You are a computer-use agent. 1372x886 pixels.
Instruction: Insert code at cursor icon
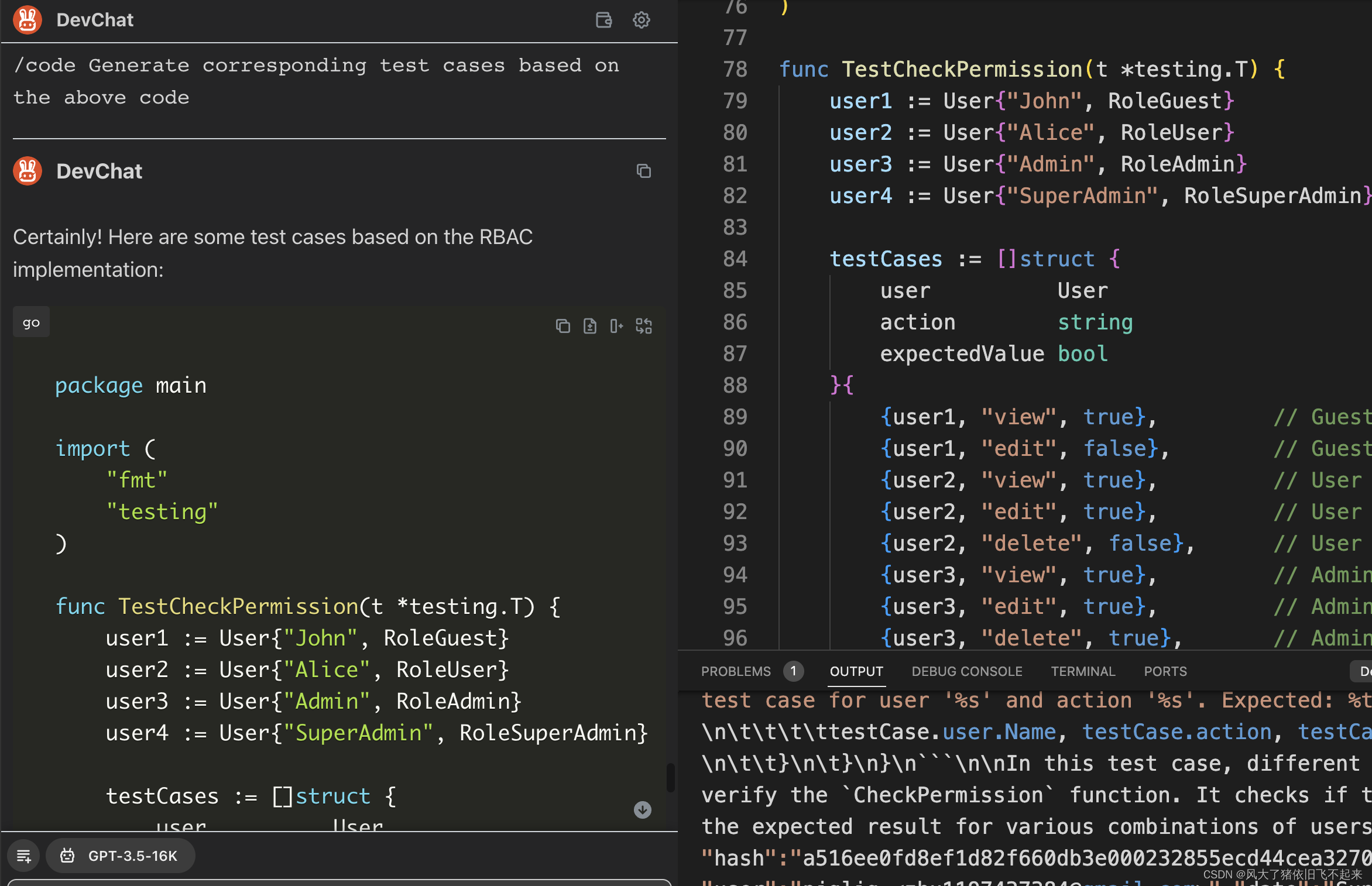616,326
